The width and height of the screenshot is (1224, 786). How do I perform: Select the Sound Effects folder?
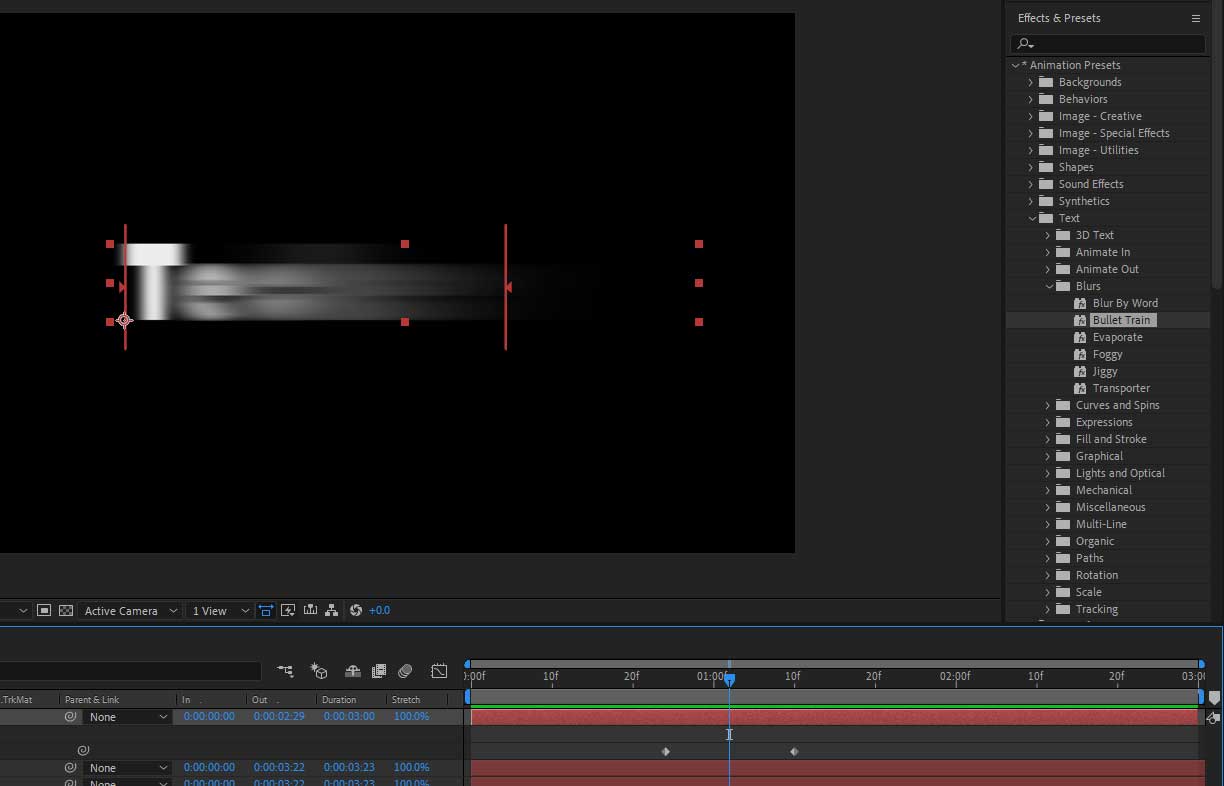point(1091,184)
